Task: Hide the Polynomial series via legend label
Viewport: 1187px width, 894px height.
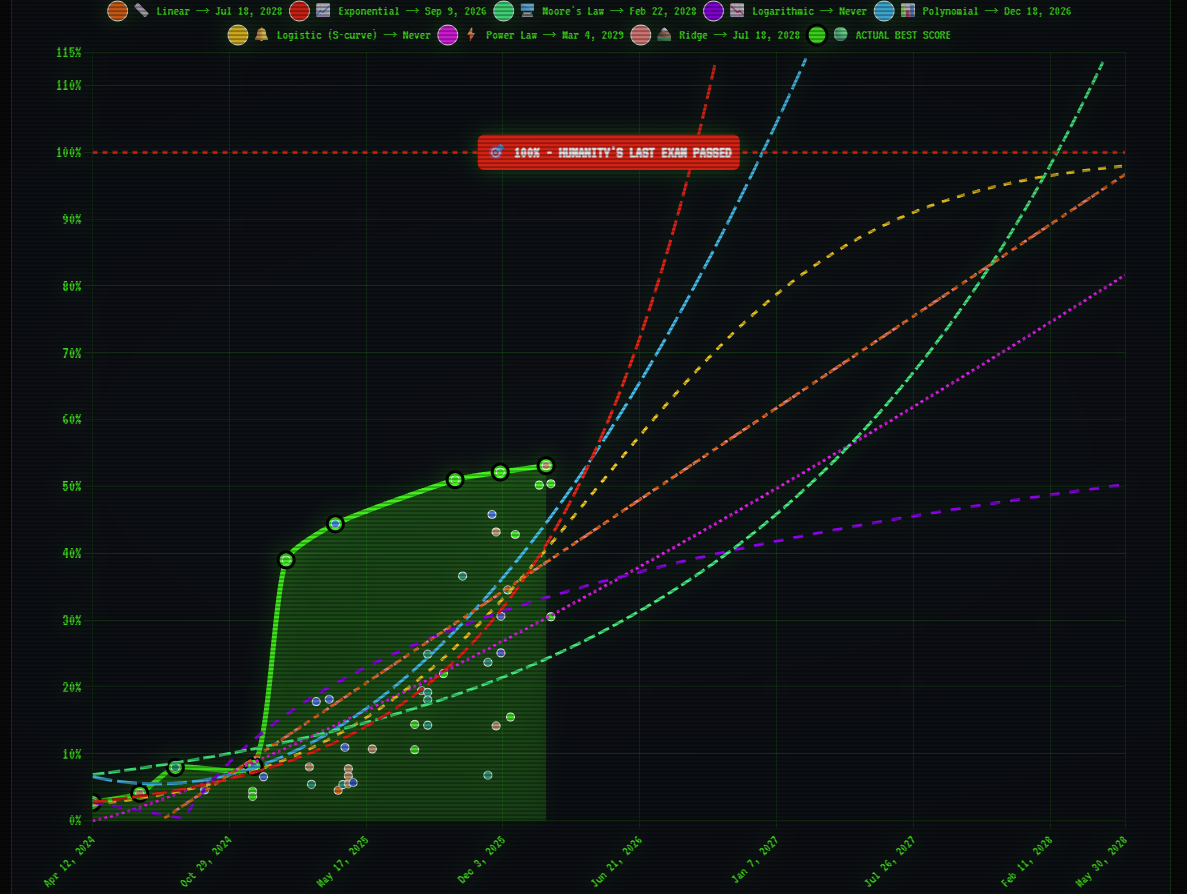Action: tap(996, 11)
